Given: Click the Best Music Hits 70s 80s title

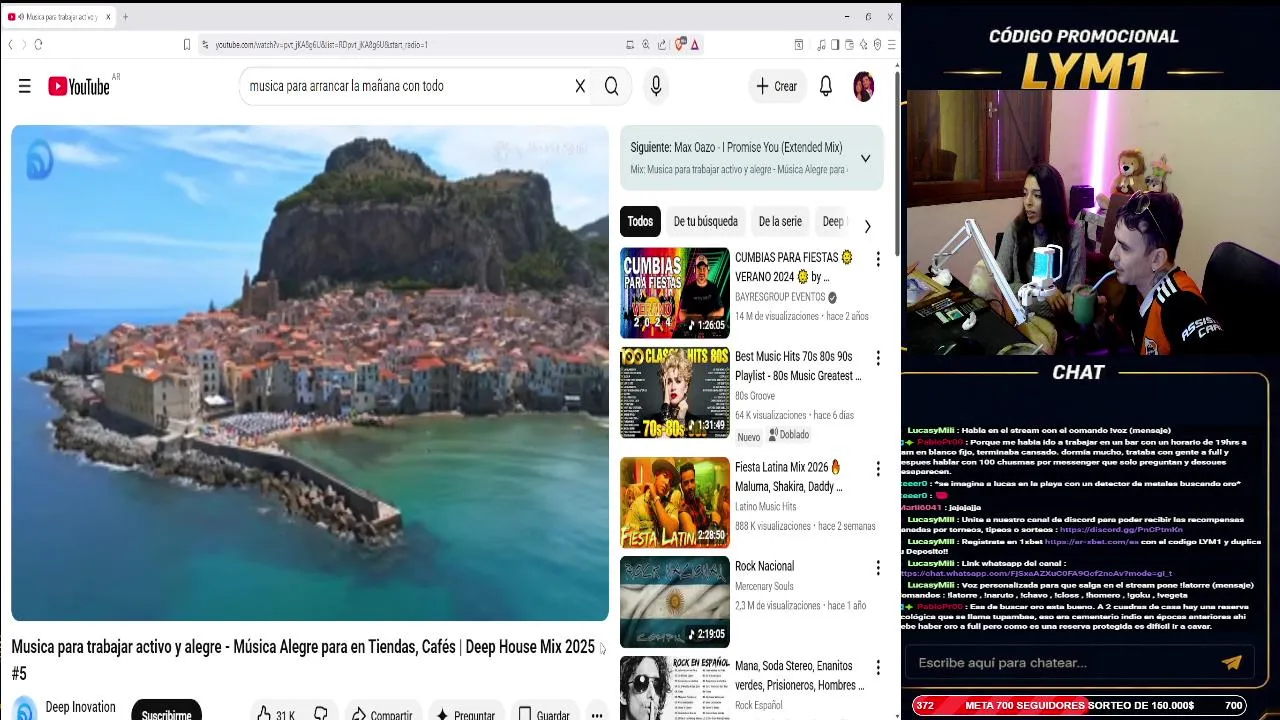Looking at the screenshot, I should [x=798, y=366].
